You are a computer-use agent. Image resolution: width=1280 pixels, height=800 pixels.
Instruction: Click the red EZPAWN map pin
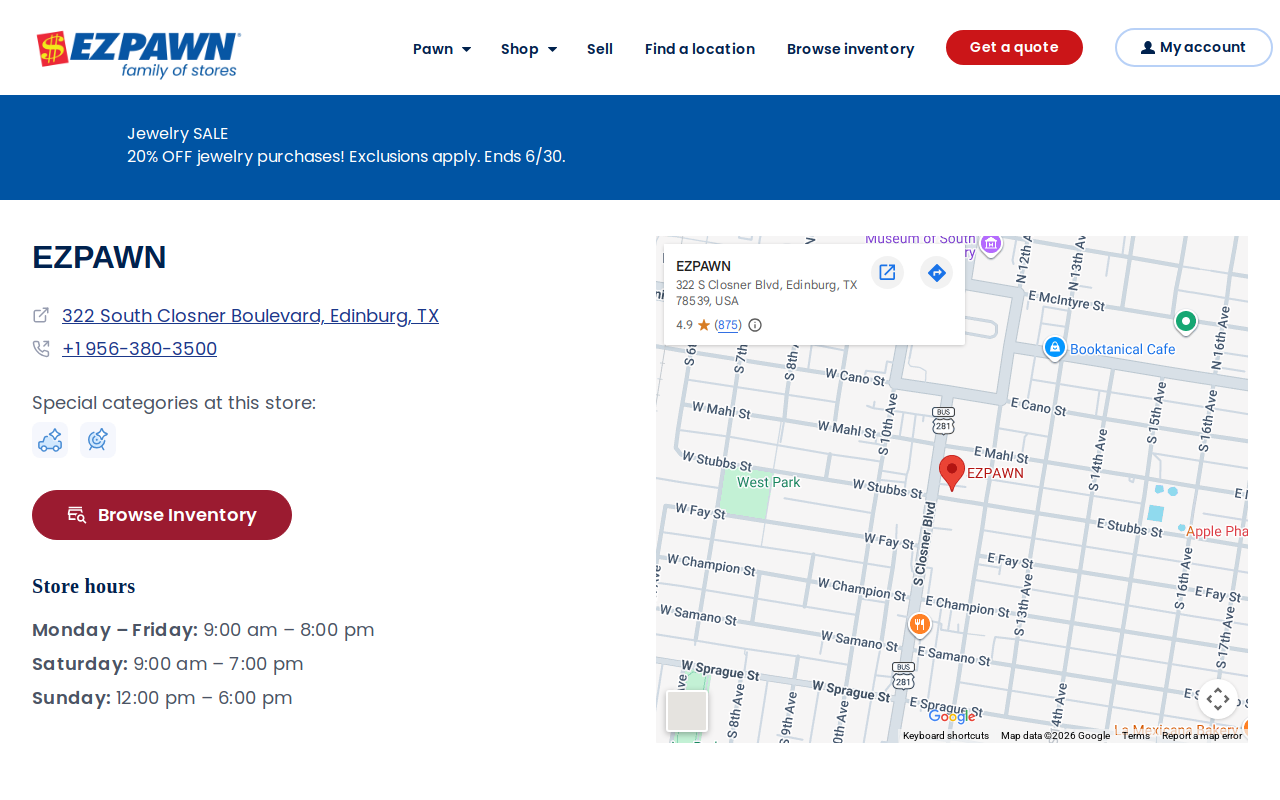[x=952, y=472]
